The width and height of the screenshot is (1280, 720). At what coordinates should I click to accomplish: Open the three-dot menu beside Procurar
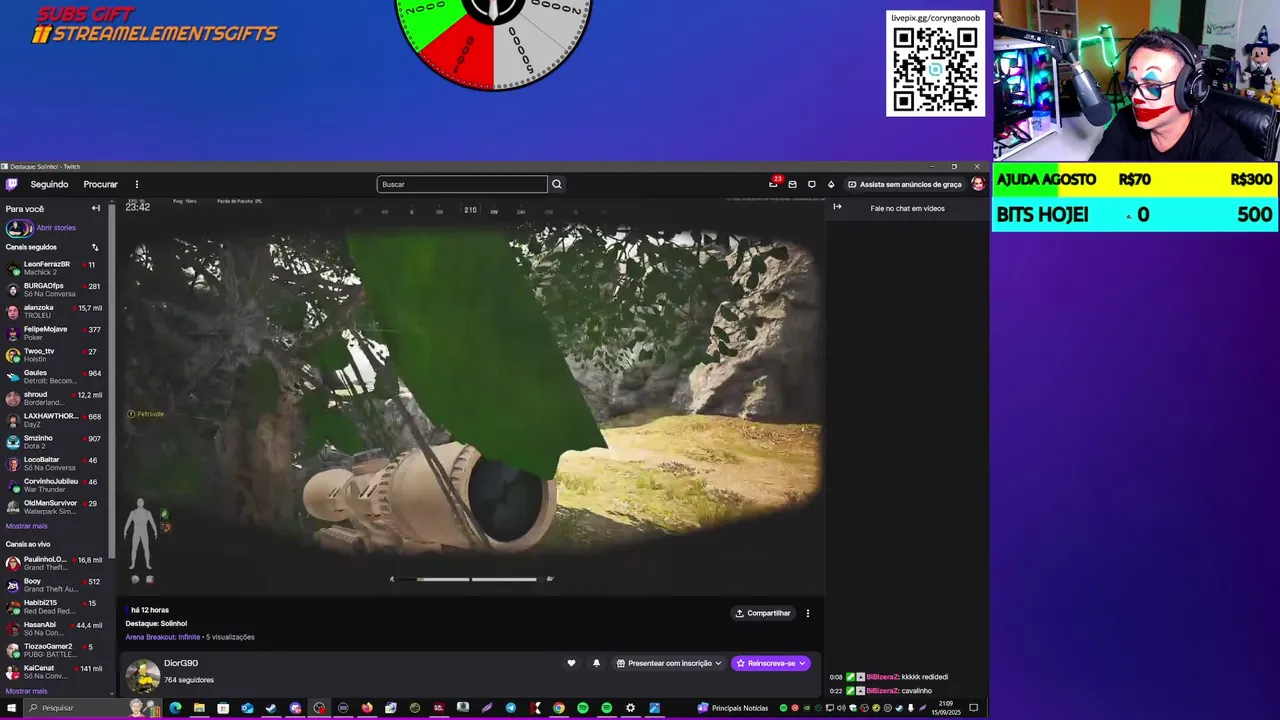tap(137, 184)
